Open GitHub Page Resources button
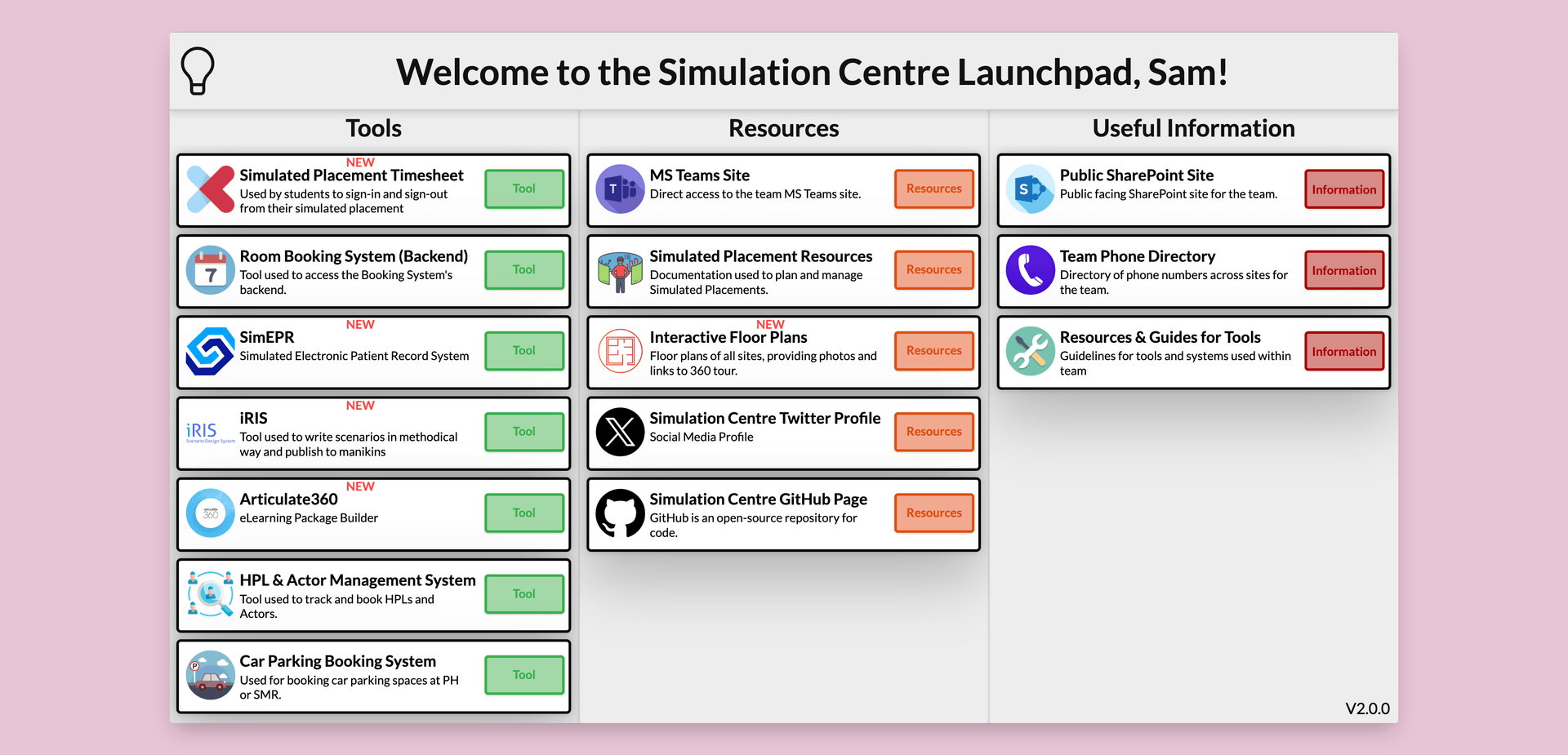The width and height of the screenshot is (1568, 755). (x=934, y=513)
